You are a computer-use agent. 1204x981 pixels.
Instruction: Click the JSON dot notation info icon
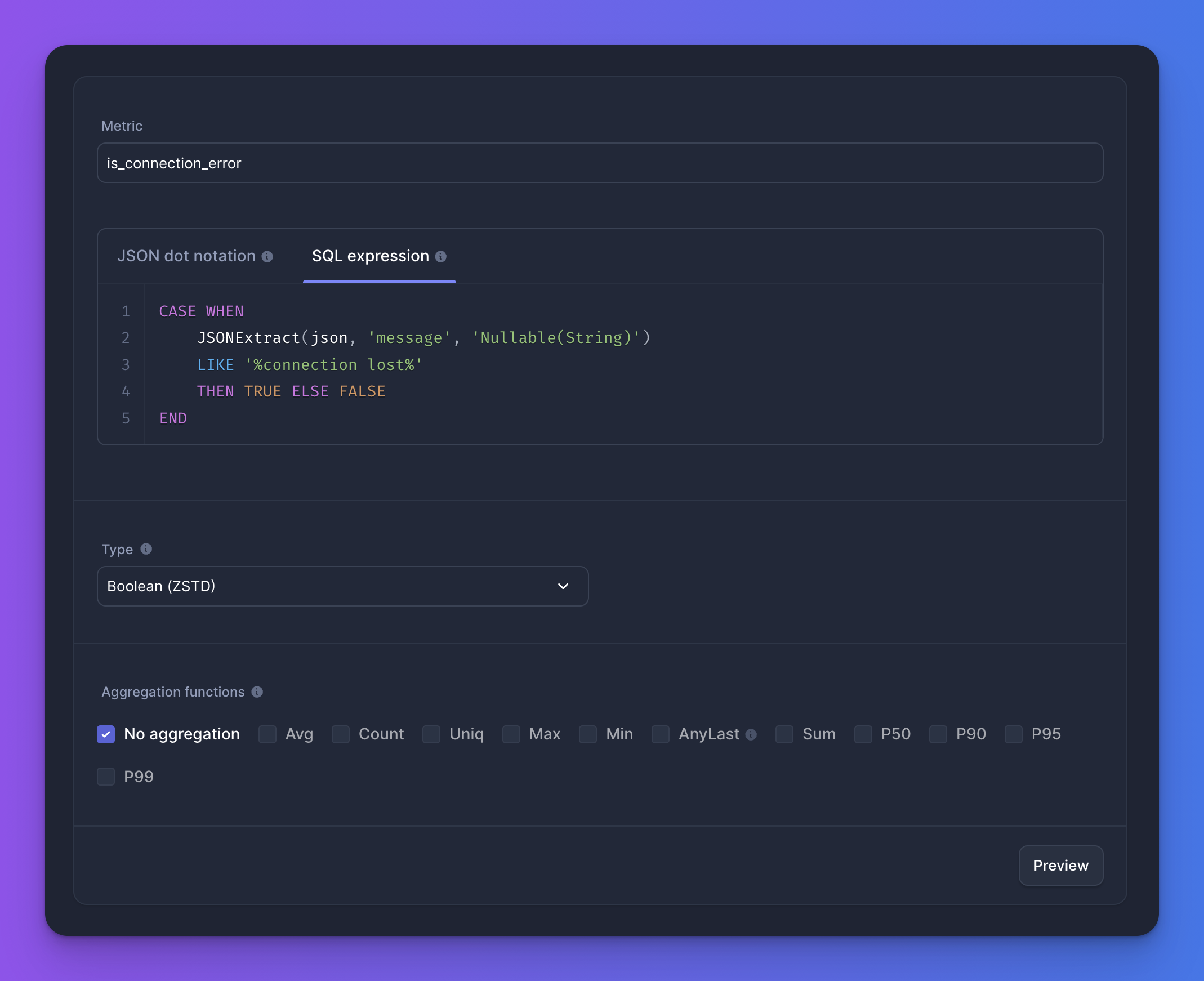point(267,257)
